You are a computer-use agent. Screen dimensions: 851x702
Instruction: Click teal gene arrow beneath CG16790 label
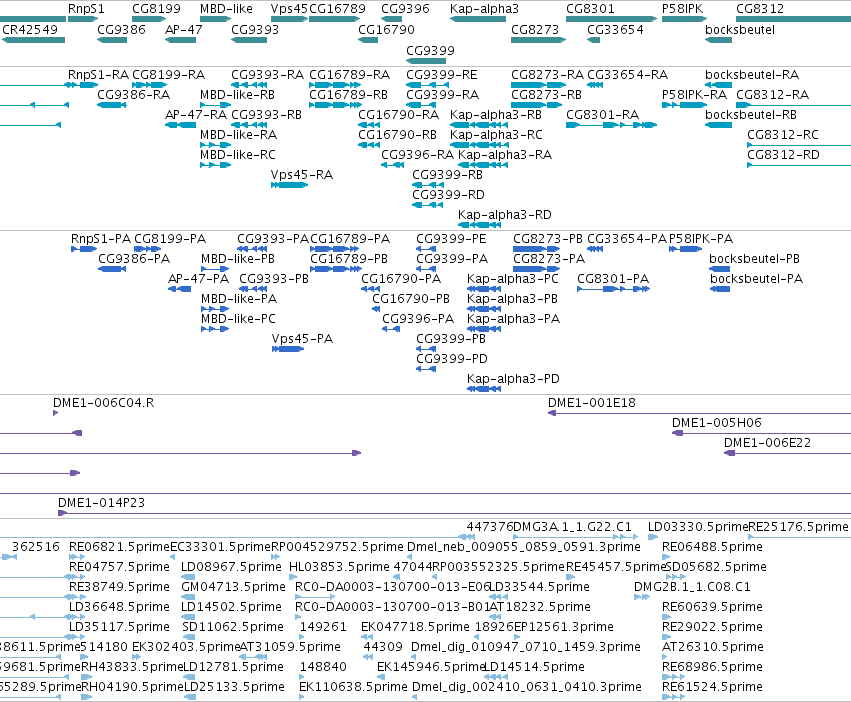pyautogui.click(x=368, y=40)
